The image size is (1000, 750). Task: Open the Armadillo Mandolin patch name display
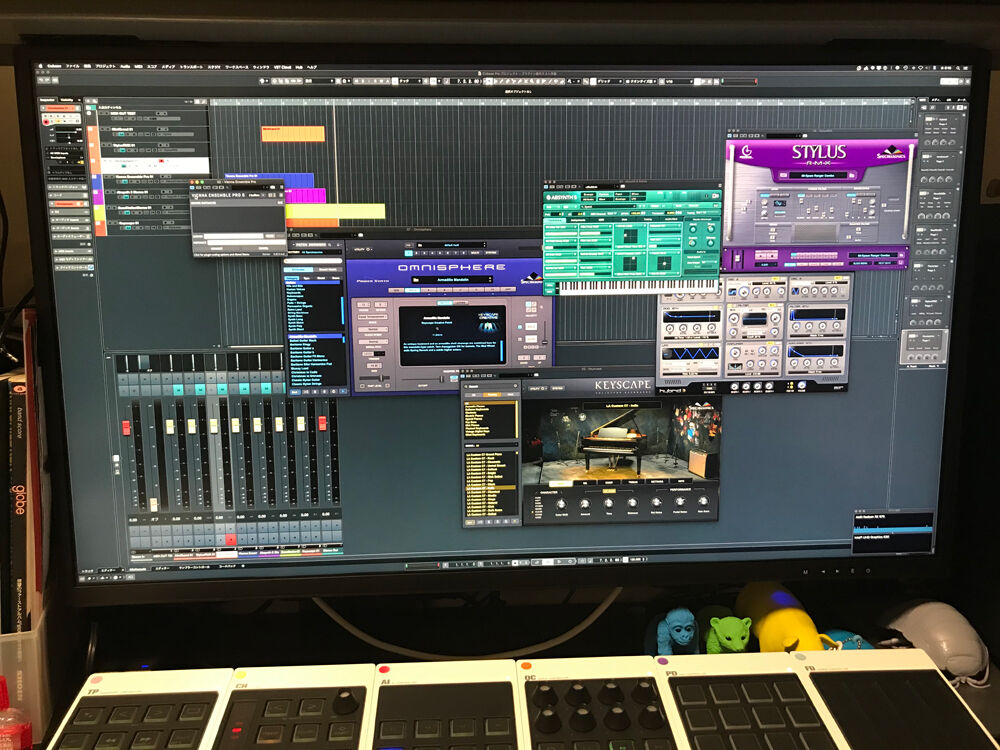pyautogui.click(x=454, y=279)
